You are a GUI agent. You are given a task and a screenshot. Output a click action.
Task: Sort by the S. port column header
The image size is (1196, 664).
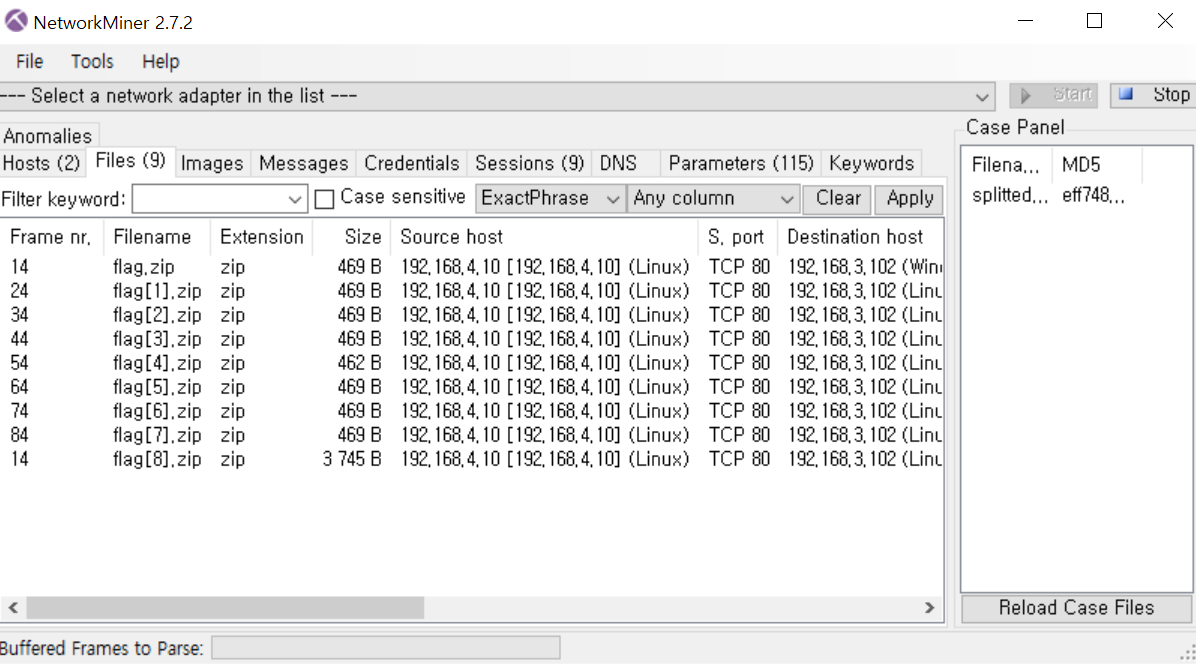tap(736, 237)
